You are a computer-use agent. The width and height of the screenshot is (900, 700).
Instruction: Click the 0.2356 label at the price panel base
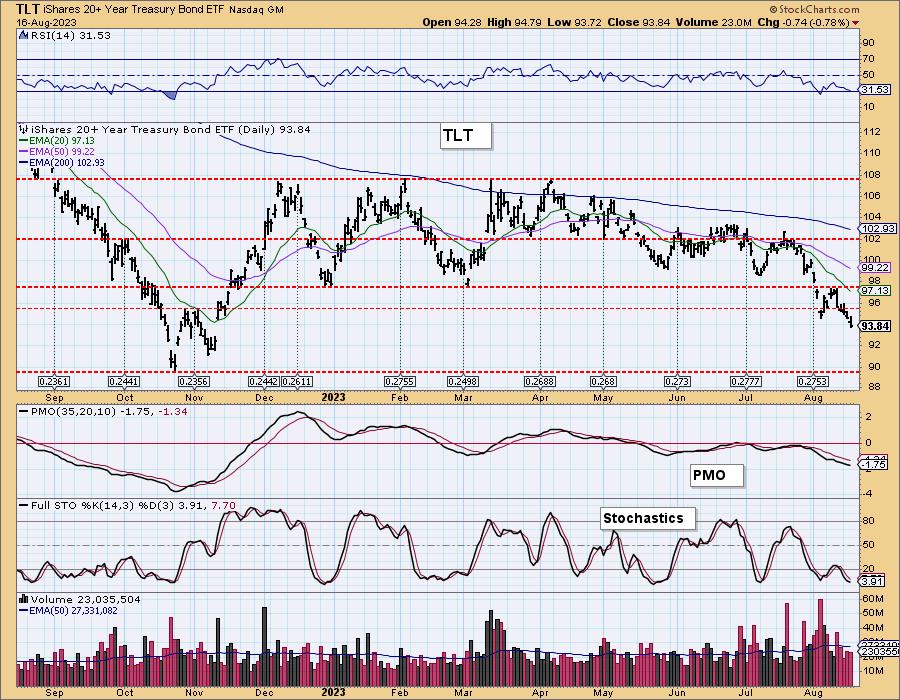pos(194,382)
